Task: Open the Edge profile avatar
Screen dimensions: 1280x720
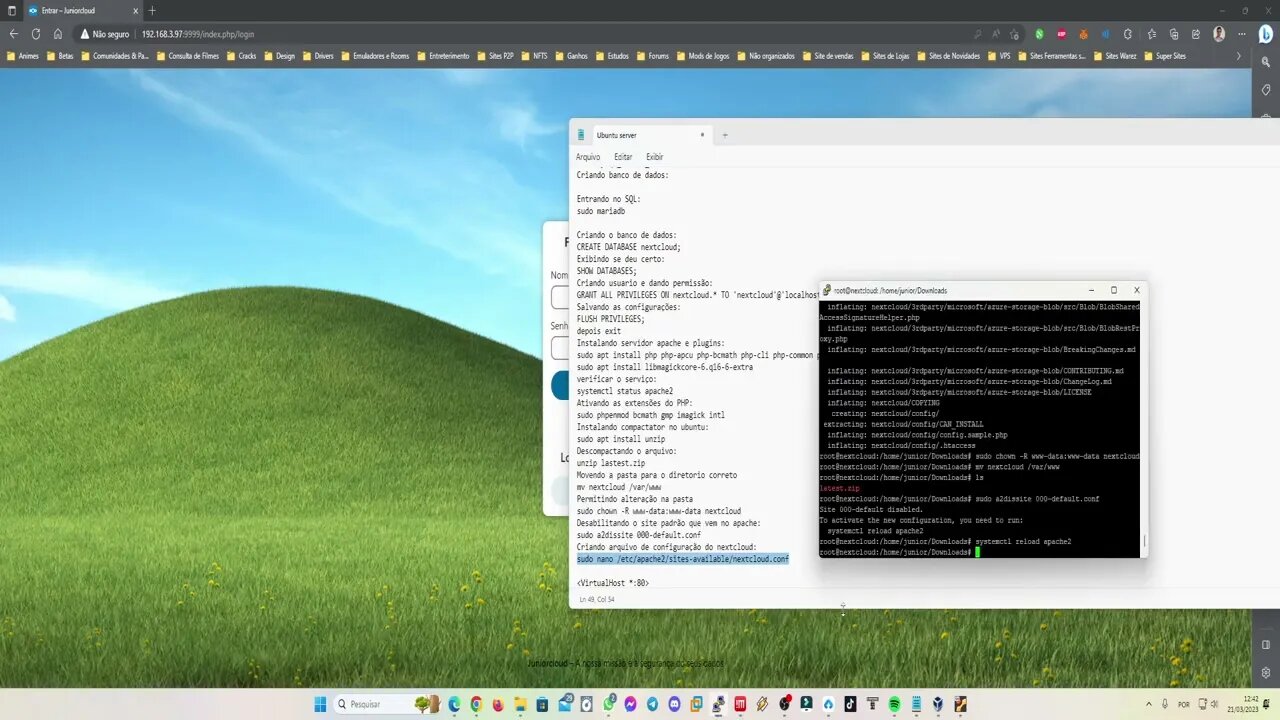Action: 1219,33
